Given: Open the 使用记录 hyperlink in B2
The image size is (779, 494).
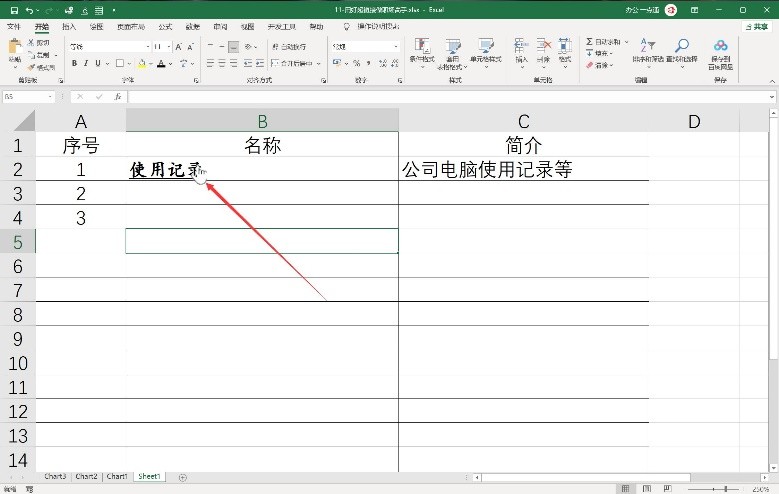Looking at the screenshot, I should [x=165, y=169].
